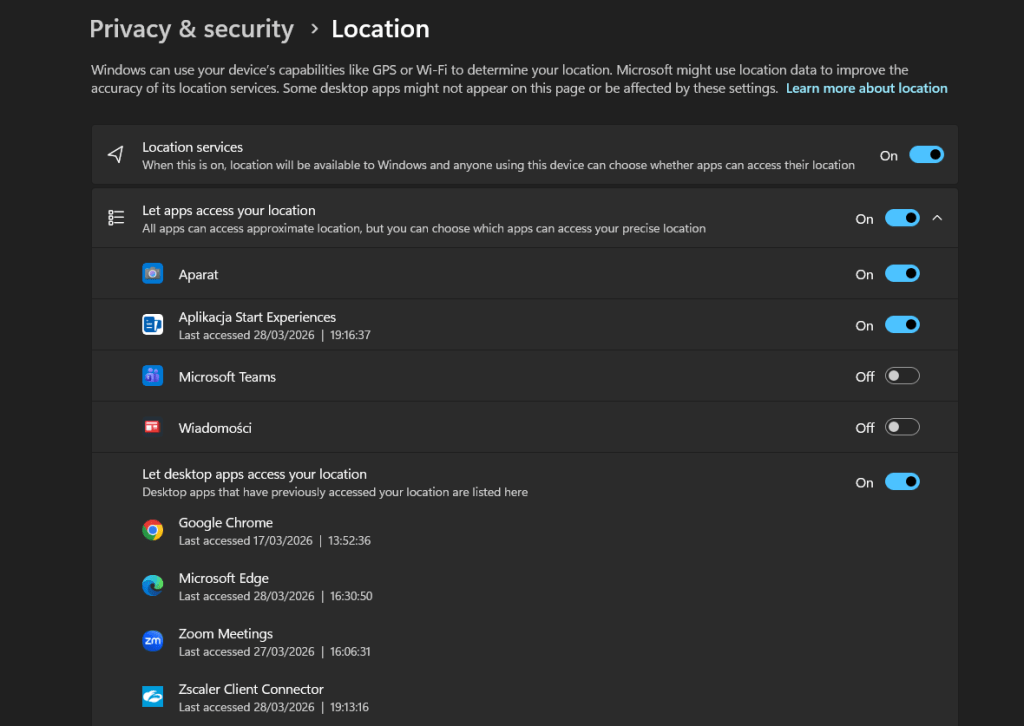Click the Microsoft Teams icon
This screenshot has height=726, width=1024.
tap(152, 377)
